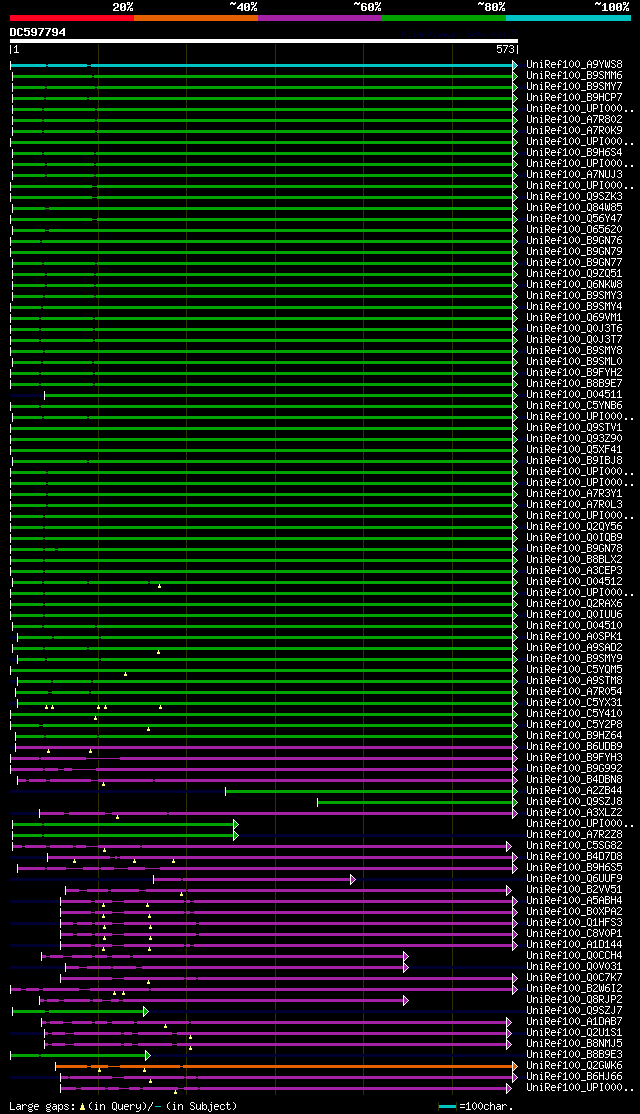
Task: Select the UniRef100_Q5XF41 label
Action: (574, 450)
